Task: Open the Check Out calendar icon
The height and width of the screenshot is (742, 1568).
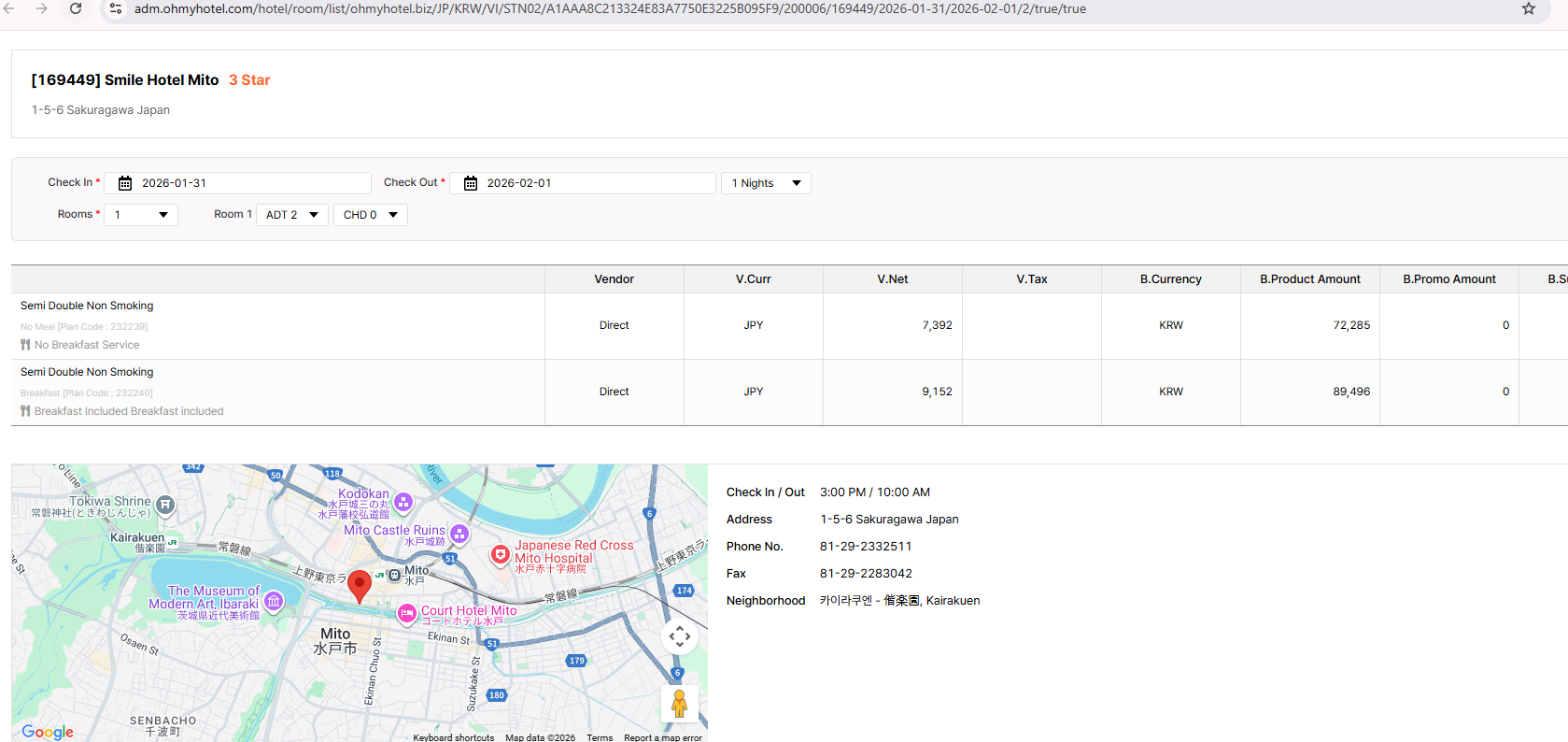Action: click(x=471, y=183)
